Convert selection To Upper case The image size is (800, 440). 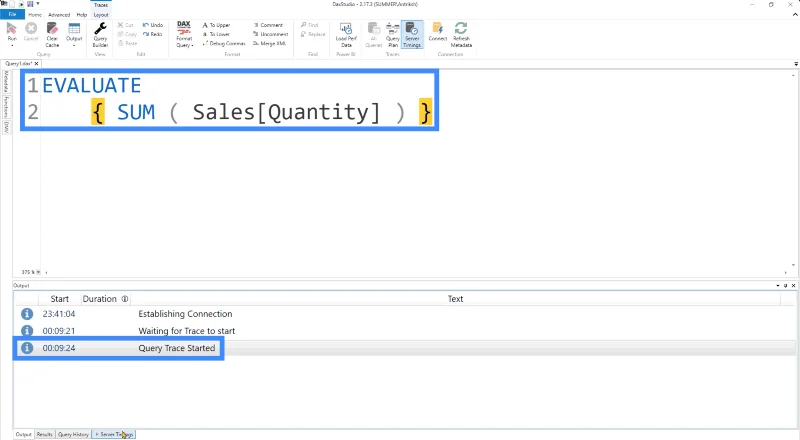216,25
